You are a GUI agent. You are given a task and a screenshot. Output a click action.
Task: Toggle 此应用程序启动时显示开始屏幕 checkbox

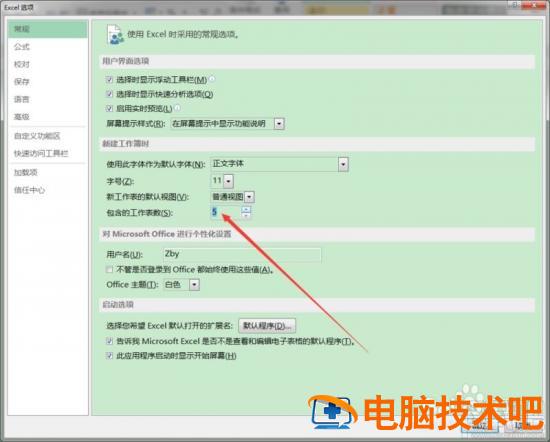109,356
